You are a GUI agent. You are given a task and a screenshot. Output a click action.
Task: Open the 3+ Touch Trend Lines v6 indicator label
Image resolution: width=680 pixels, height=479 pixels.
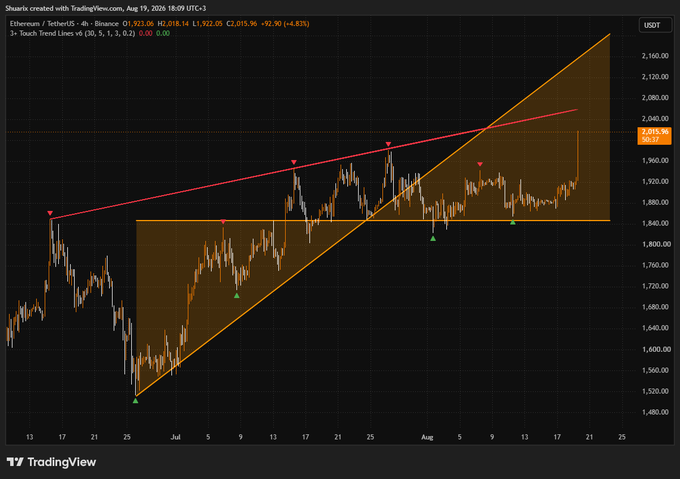coord(72,33)
